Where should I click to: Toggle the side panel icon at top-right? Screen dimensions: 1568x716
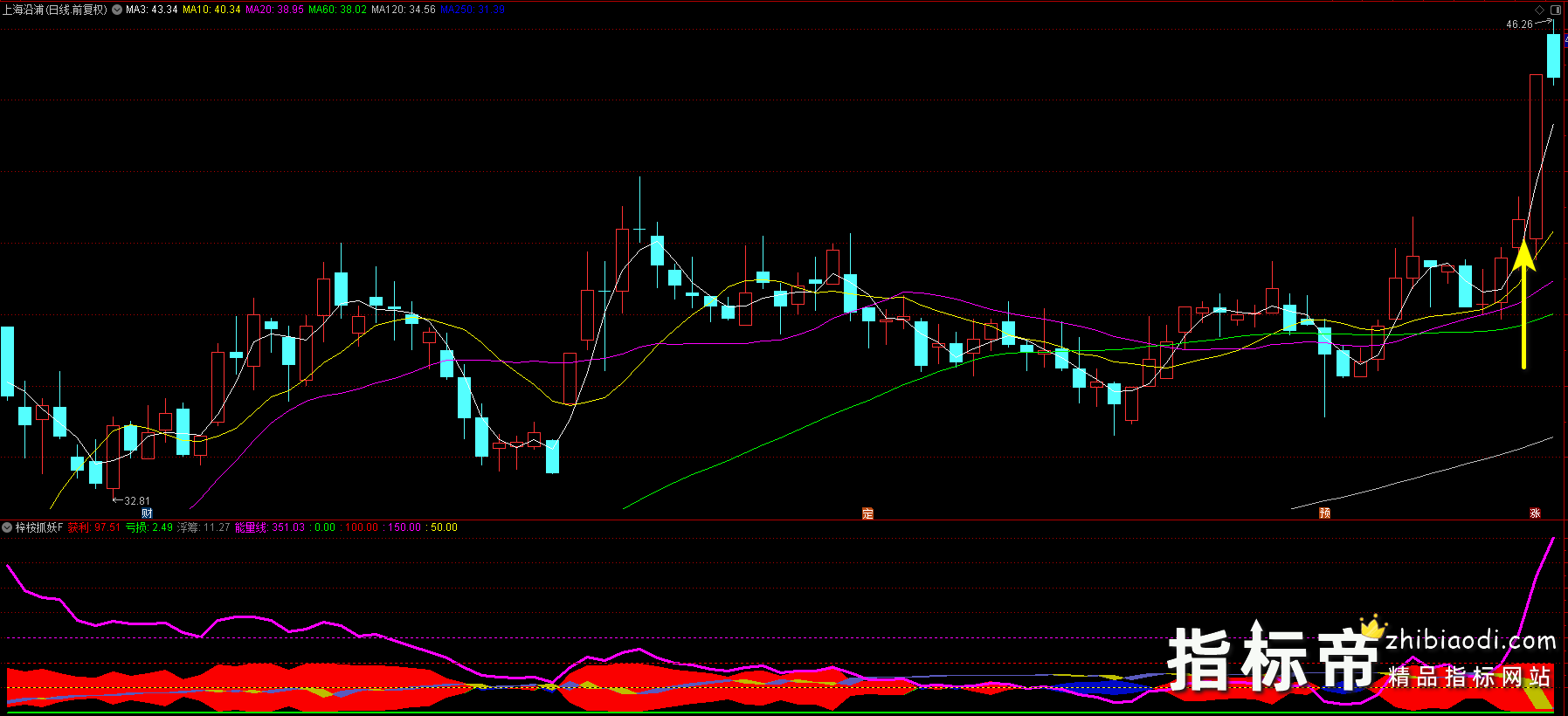(1555, 10)
